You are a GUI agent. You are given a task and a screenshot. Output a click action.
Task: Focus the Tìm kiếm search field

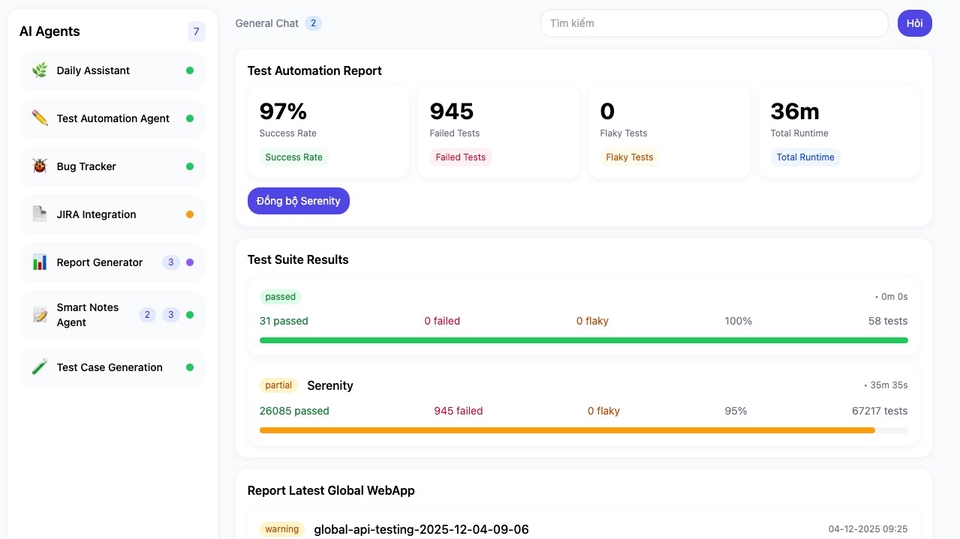point(713,23)
